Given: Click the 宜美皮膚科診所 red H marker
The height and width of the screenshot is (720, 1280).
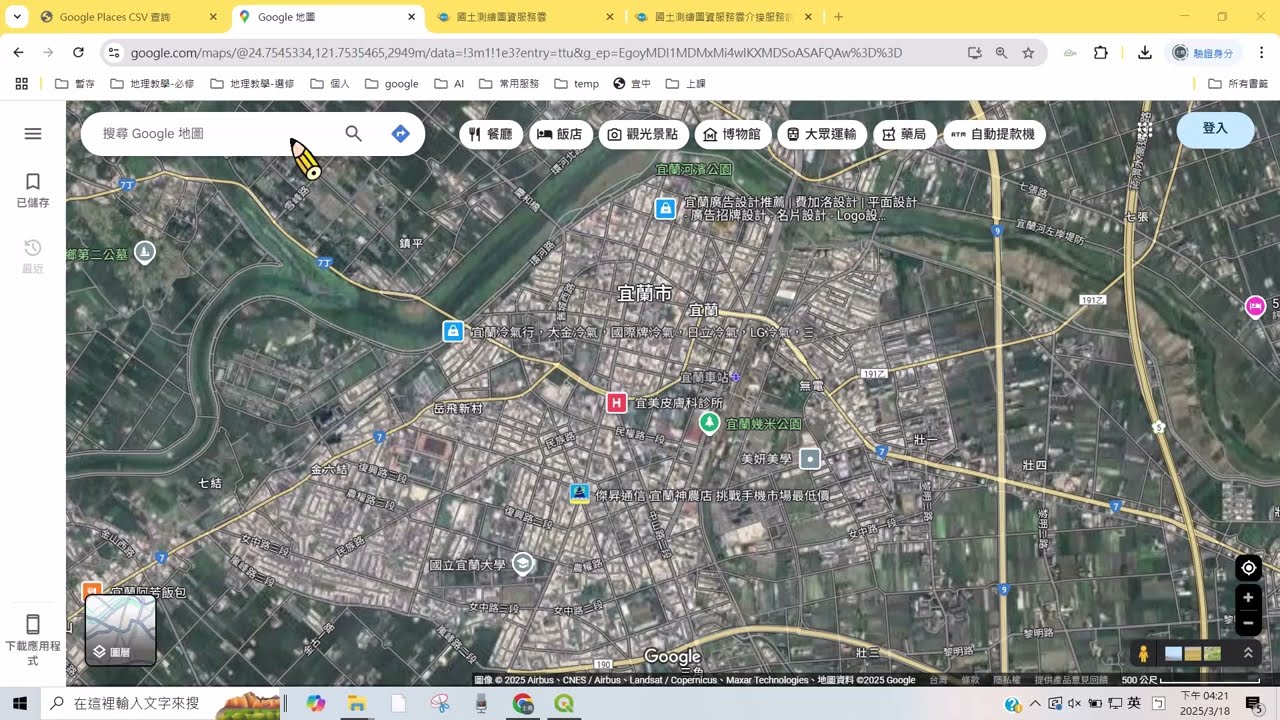Looking at the screenshot, I should pos(617,403).
